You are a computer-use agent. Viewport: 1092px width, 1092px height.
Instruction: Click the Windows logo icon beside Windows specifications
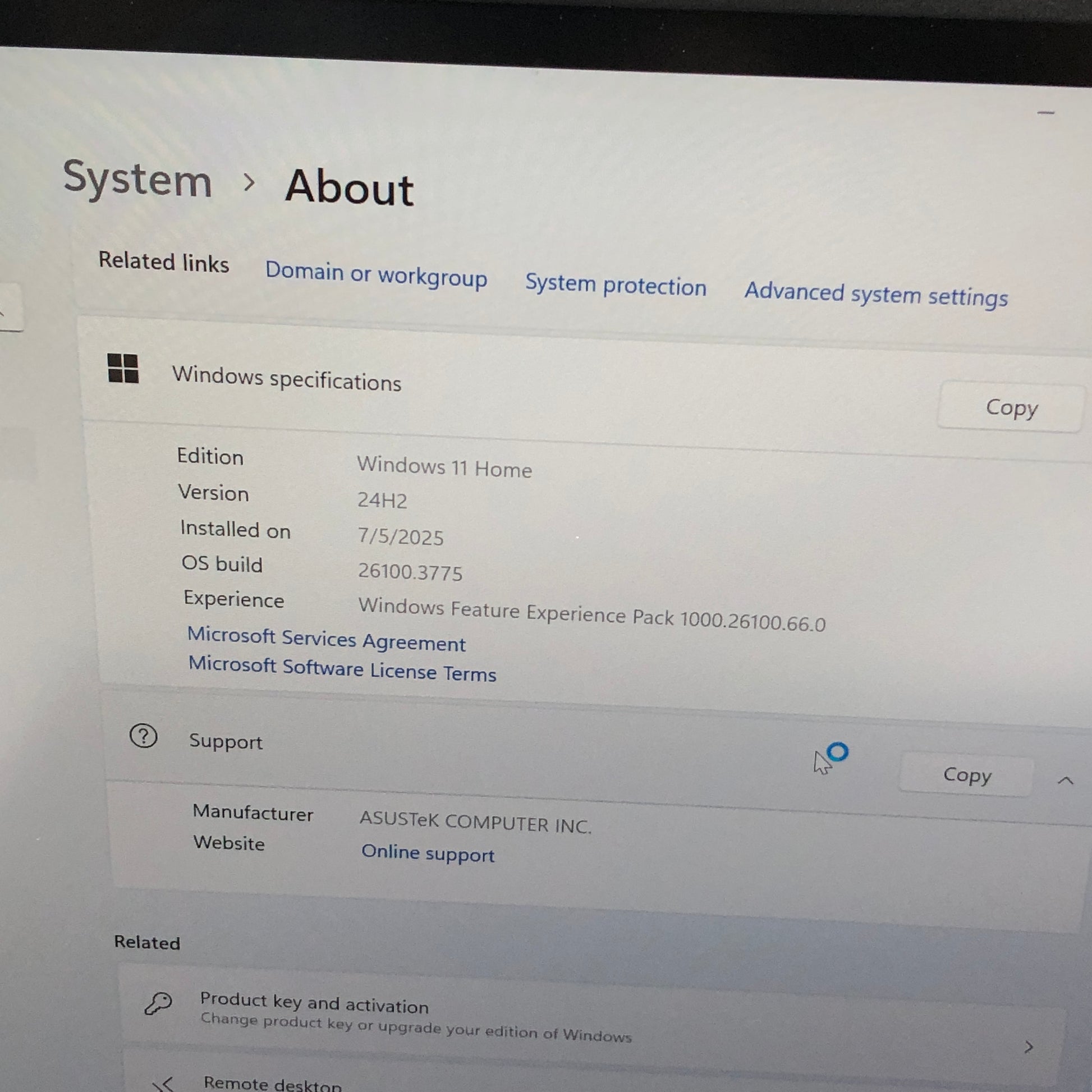[123, 369]
